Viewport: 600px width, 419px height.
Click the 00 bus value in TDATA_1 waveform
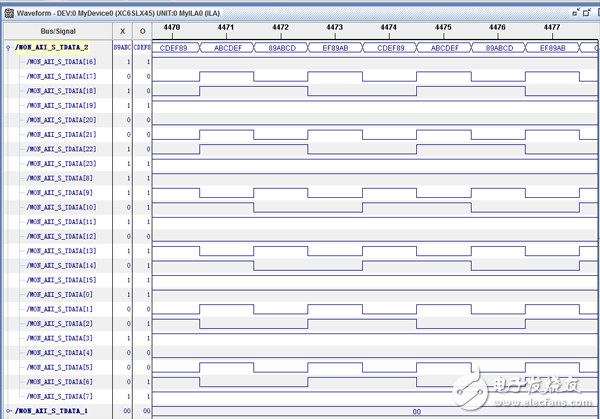(x=417, y=412)
